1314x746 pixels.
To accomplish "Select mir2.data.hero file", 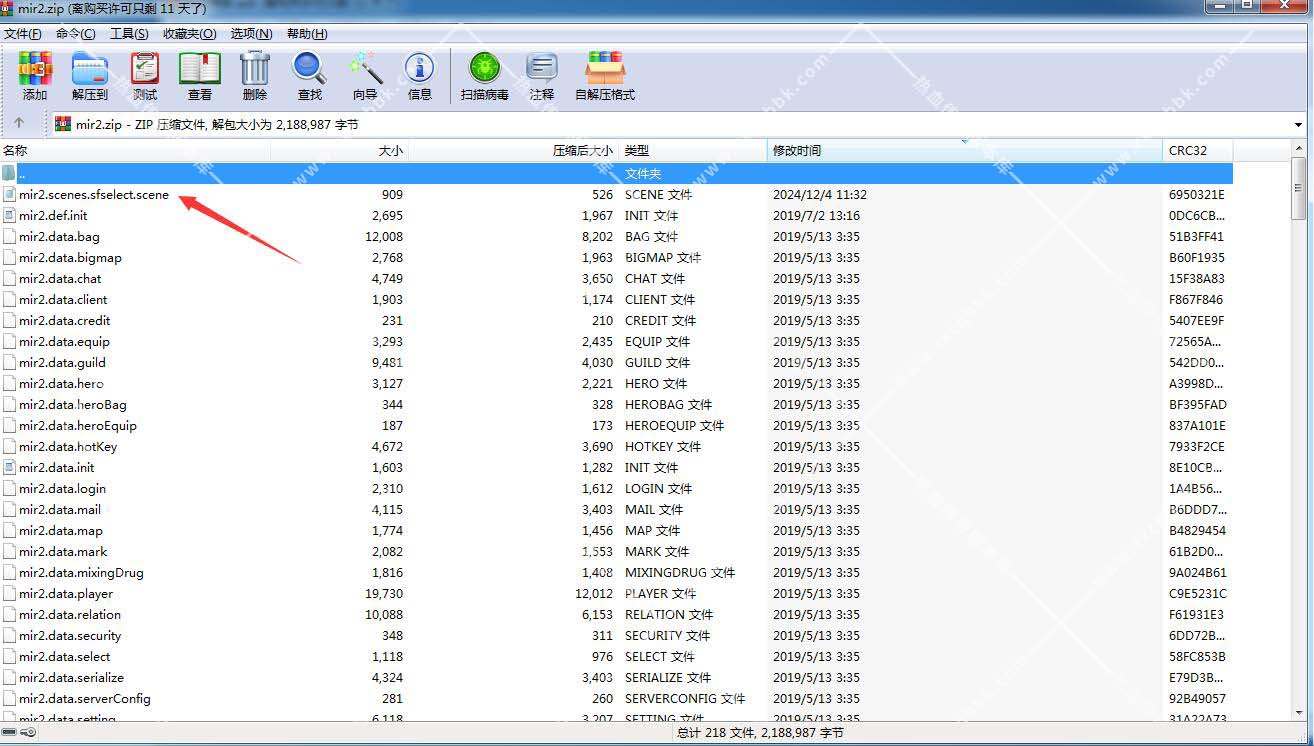I will 61,383.
